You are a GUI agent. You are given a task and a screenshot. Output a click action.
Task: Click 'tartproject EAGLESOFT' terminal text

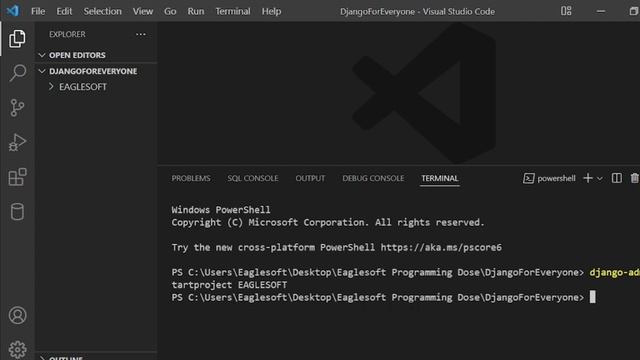[x=229, y=284]
